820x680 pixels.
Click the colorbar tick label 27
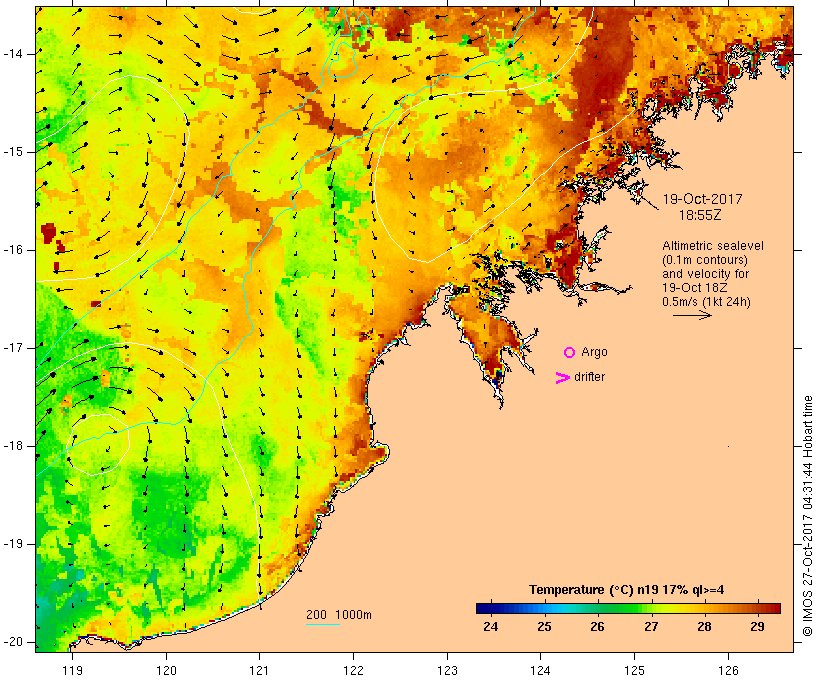(651, 627)
